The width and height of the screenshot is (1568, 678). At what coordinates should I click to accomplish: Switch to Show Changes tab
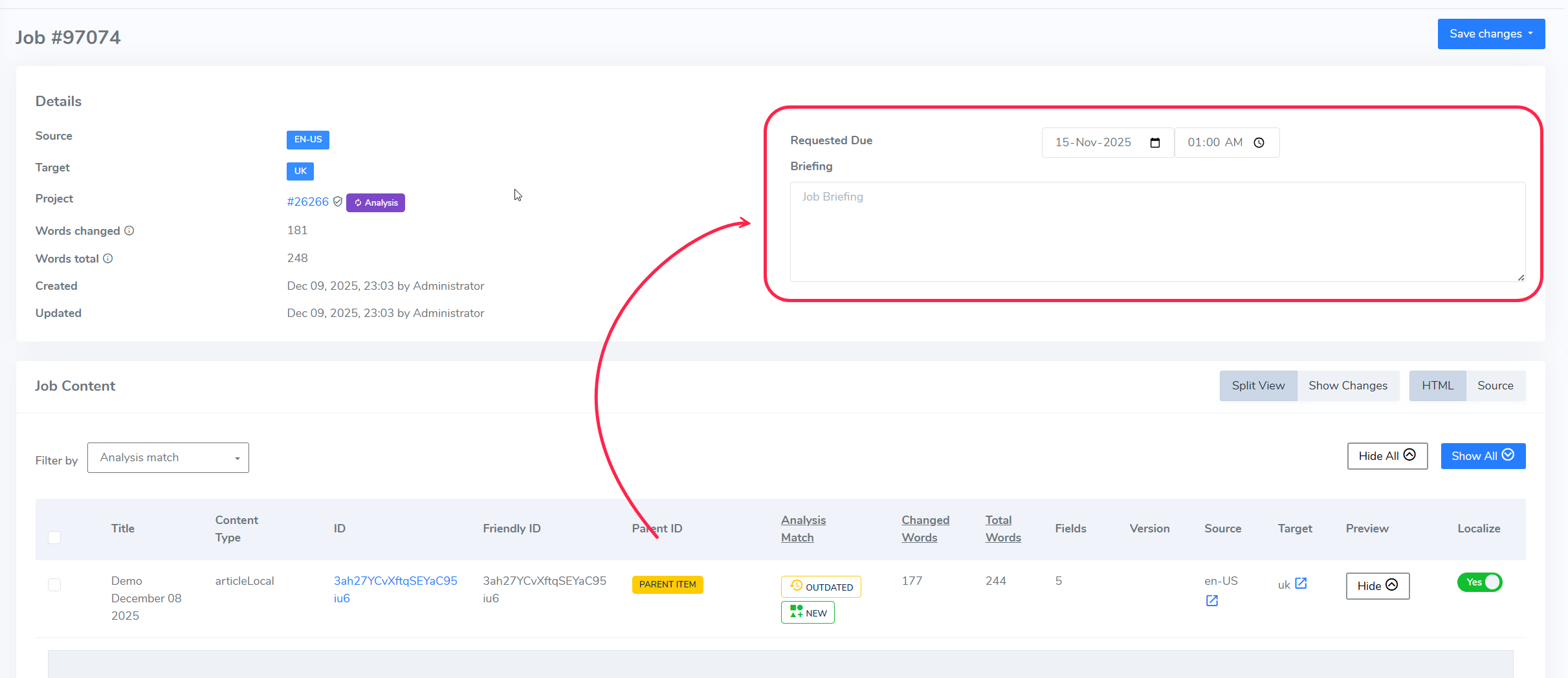[x=1348, y=386]
